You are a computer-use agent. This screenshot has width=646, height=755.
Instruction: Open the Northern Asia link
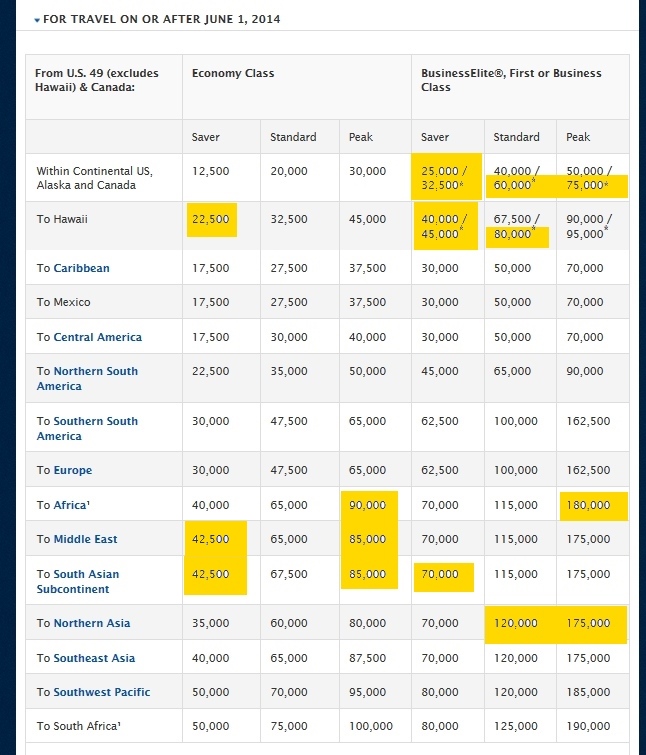click(x=91, y=623)
